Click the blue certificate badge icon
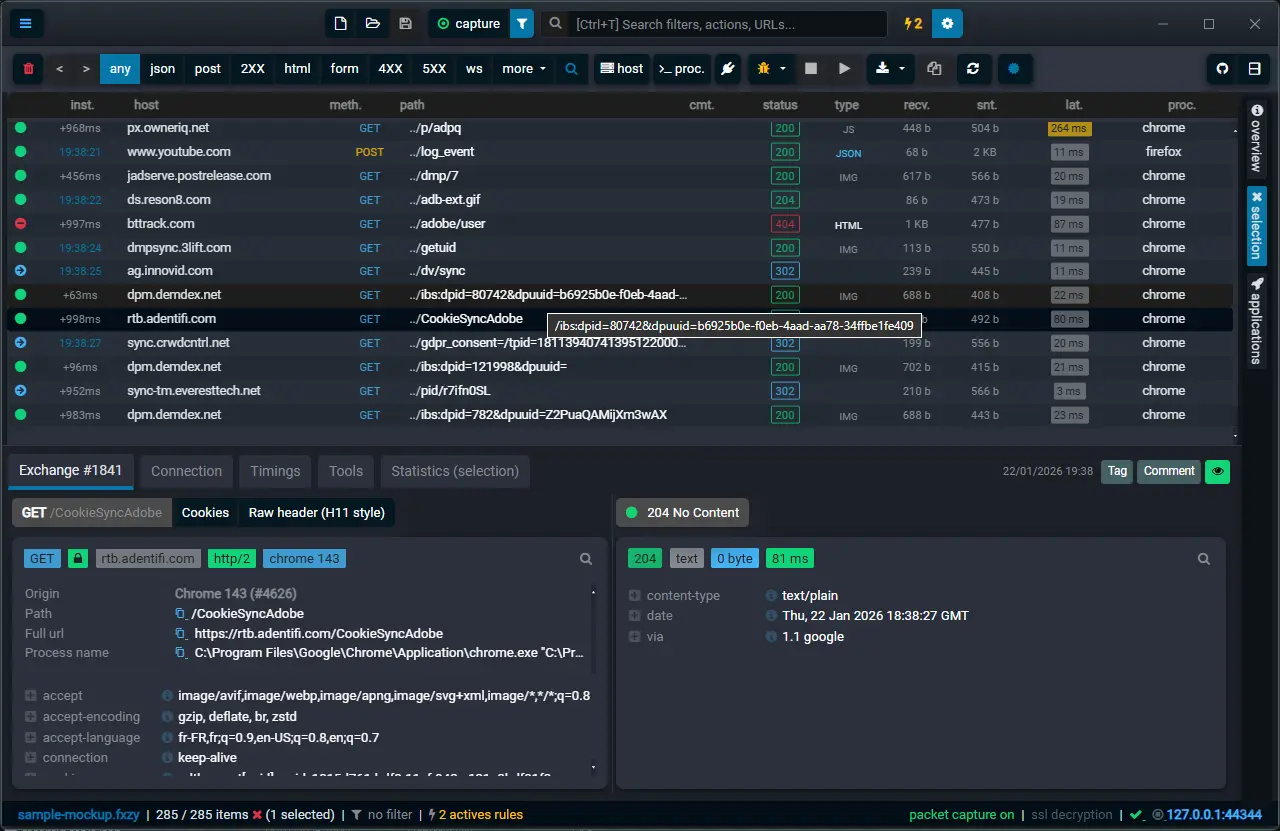Image resolution: width=1280 pixels, height=831 pixels. click(1014, 69)
